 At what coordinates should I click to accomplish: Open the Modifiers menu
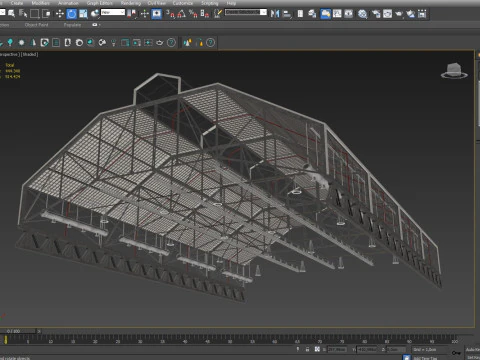(x=40, y=3)
